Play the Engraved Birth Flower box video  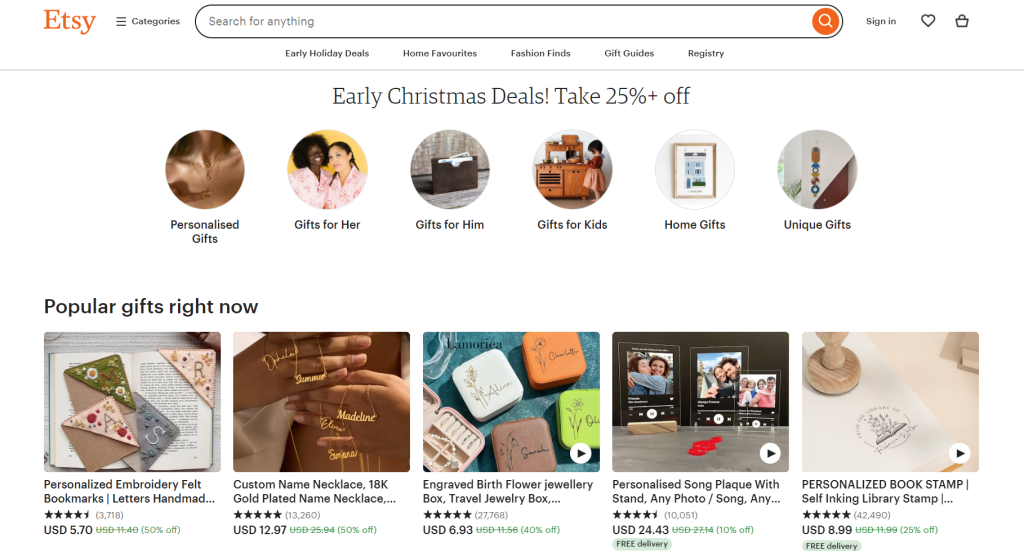coord(580,453)
